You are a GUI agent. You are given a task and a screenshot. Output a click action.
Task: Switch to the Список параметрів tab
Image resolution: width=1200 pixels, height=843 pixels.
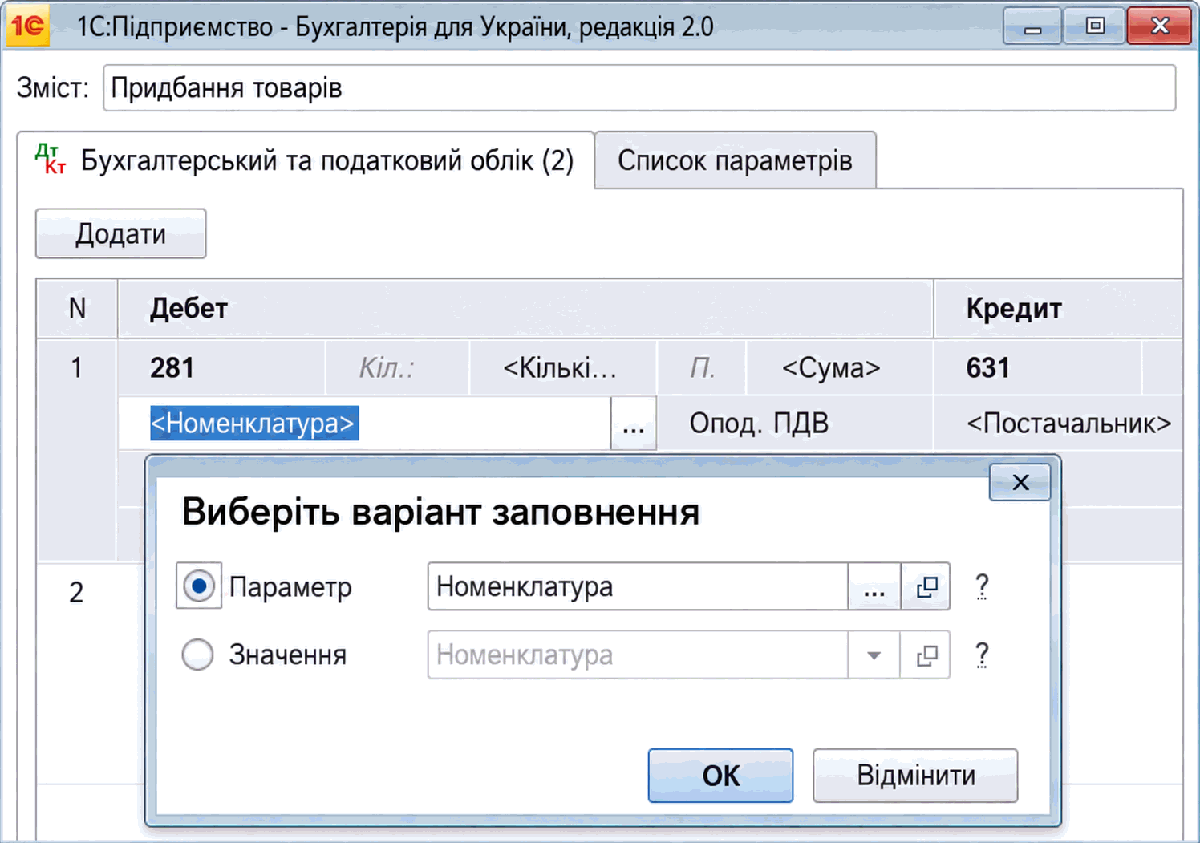(x=735, y=160)
